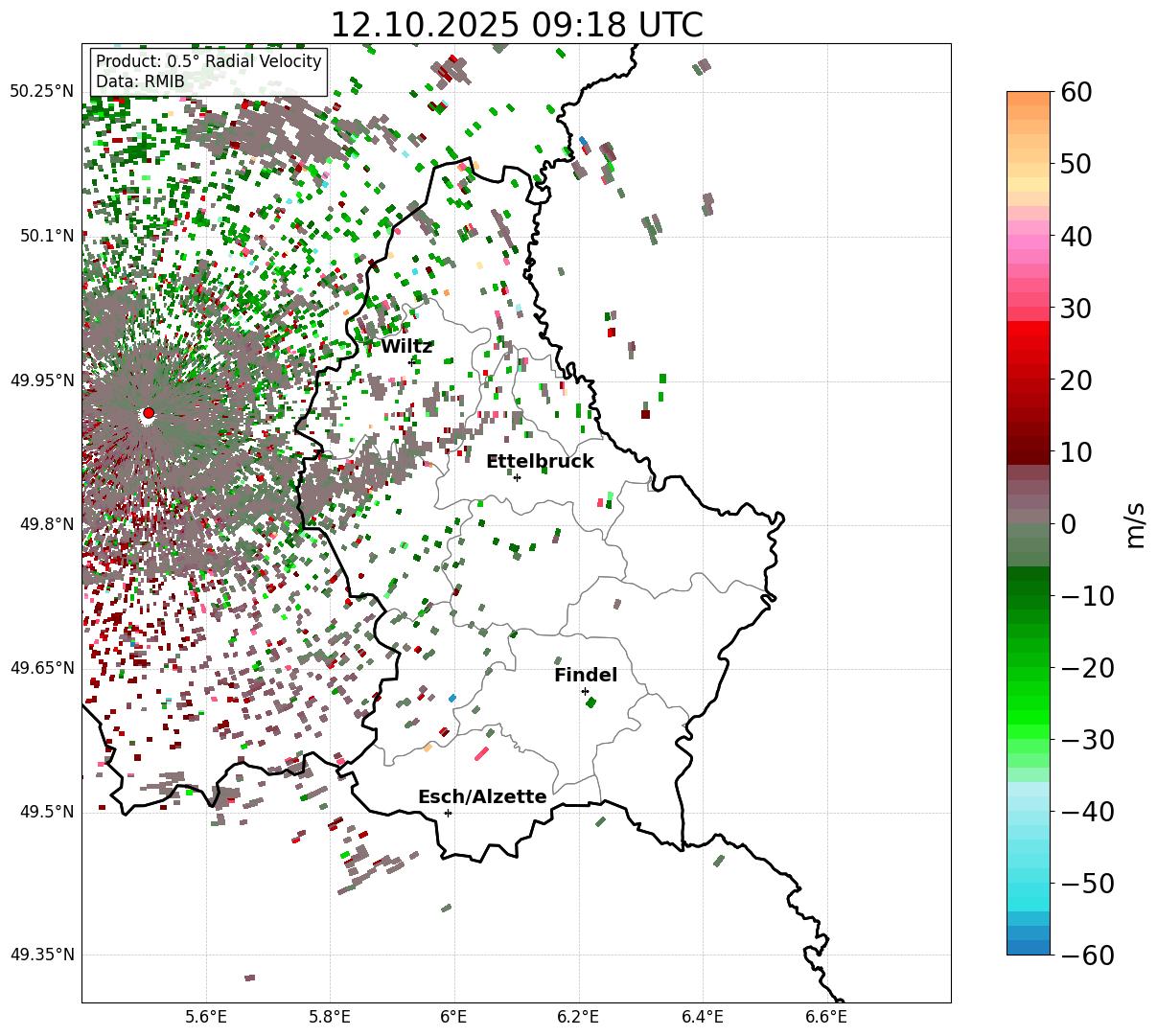Click the title '12.10.2025 09:18 UTC'
Viewport: 1157px width, 1036px height.
point(516,25)
